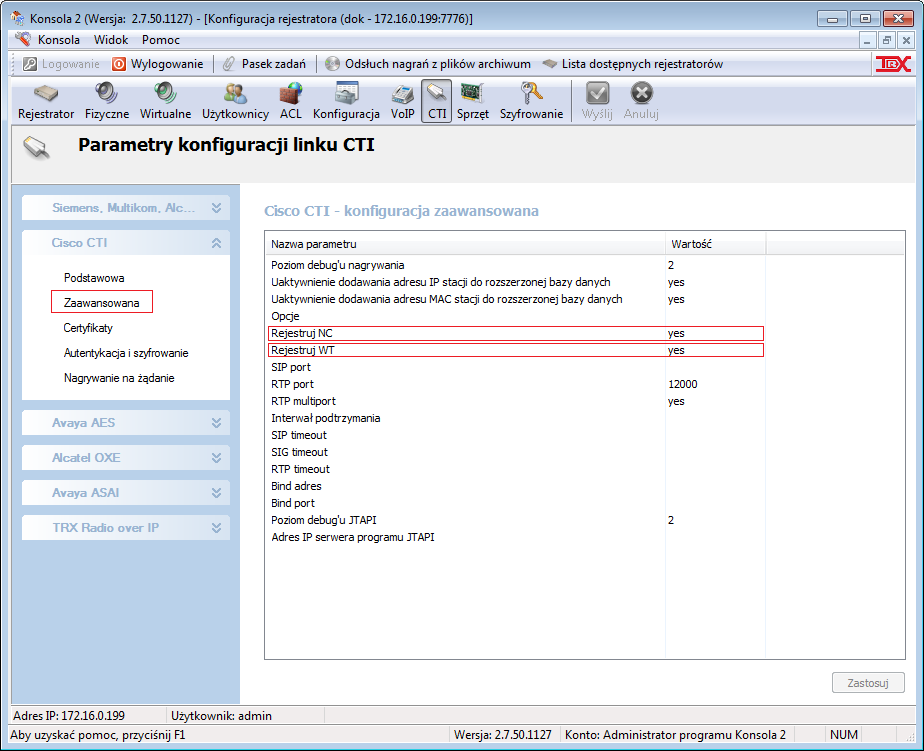
Task: Click the Logowanie toolbar item
Action: pos(61,64)
